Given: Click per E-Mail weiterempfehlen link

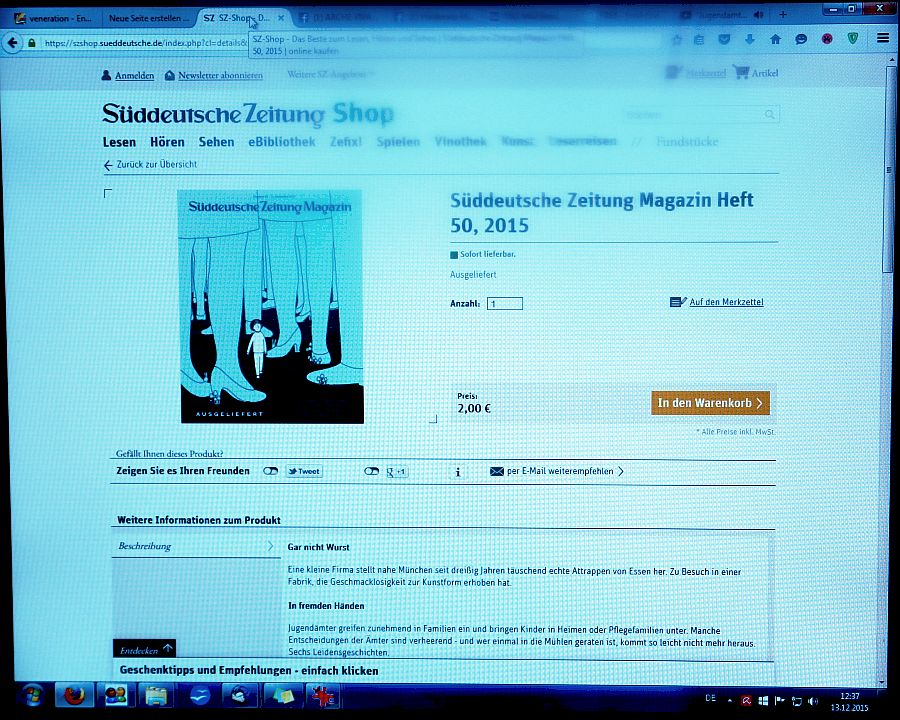Looking at the screenshot, I should pos(560,471).
